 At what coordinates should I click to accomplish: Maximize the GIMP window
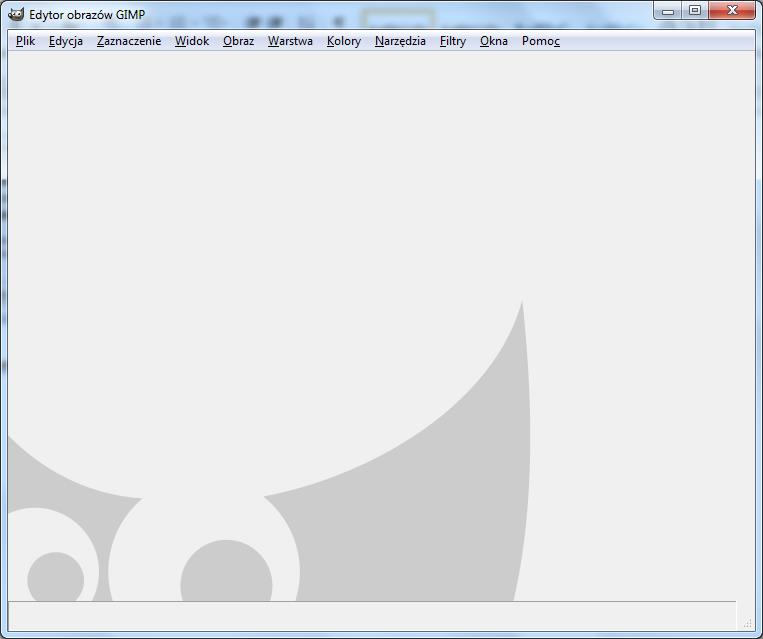695,11
